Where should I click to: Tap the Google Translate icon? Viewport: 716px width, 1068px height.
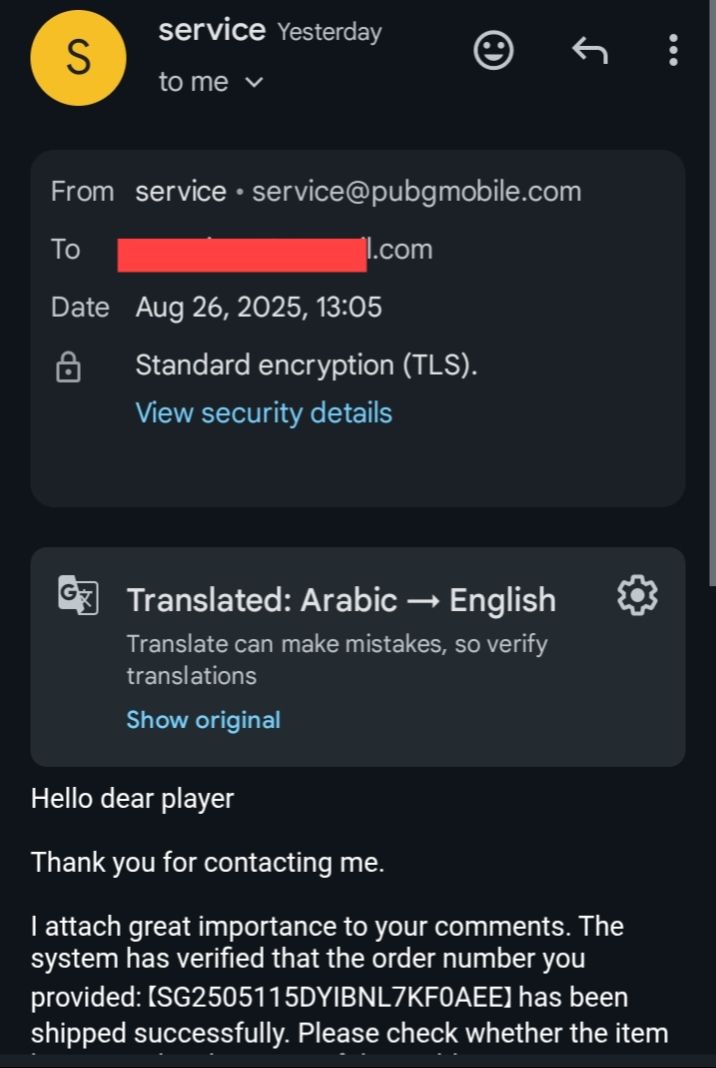[x=78, y=596]
